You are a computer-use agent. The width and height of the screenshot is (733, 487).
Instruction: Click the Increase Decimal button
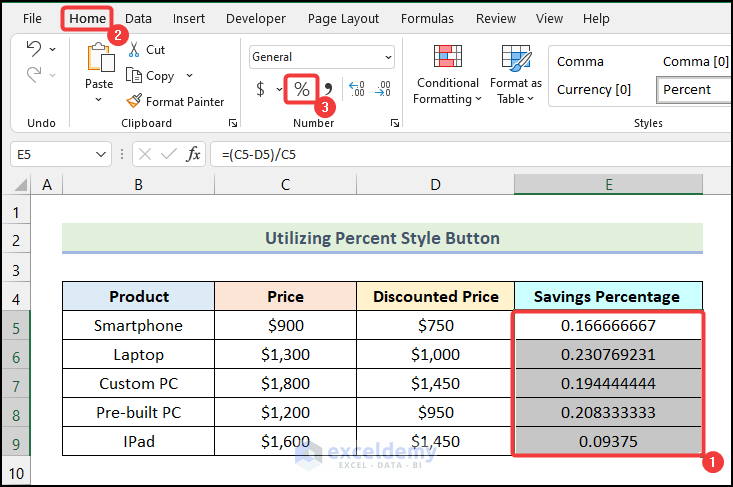(357, 89)
